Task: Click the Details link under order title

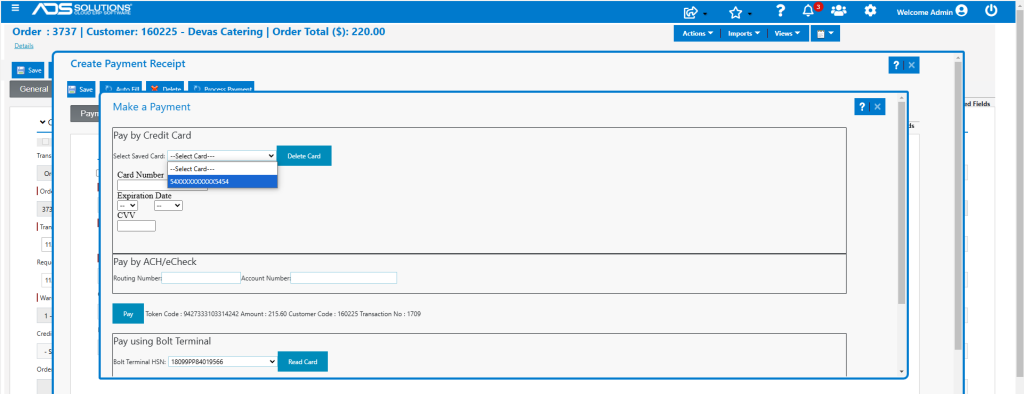Action: (24, 46)
